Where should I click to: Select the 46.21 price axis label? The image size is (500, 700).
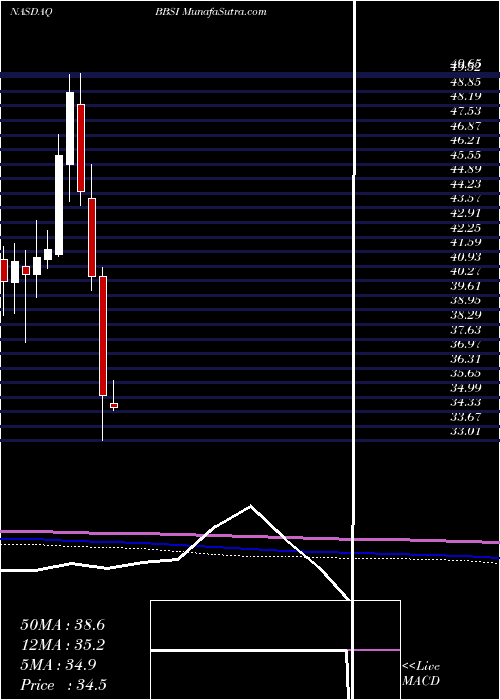tap(465, 140)
